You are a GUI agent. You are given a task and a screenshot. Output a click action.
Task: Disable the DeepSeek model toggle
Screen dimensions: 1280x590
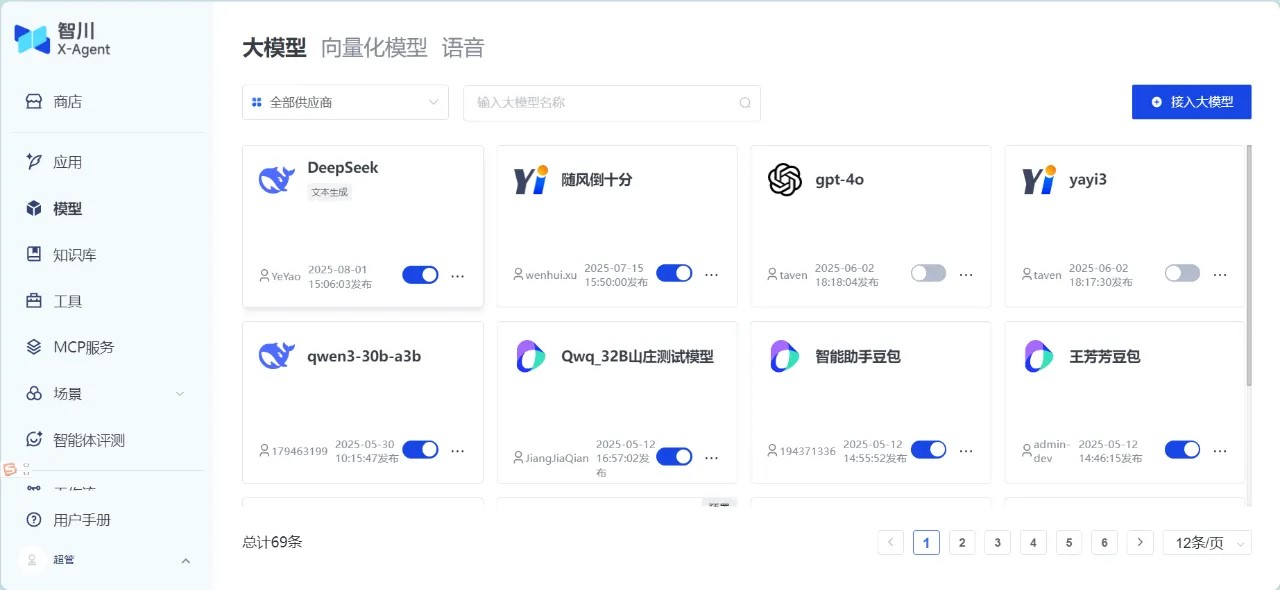(x=420, y=275)
